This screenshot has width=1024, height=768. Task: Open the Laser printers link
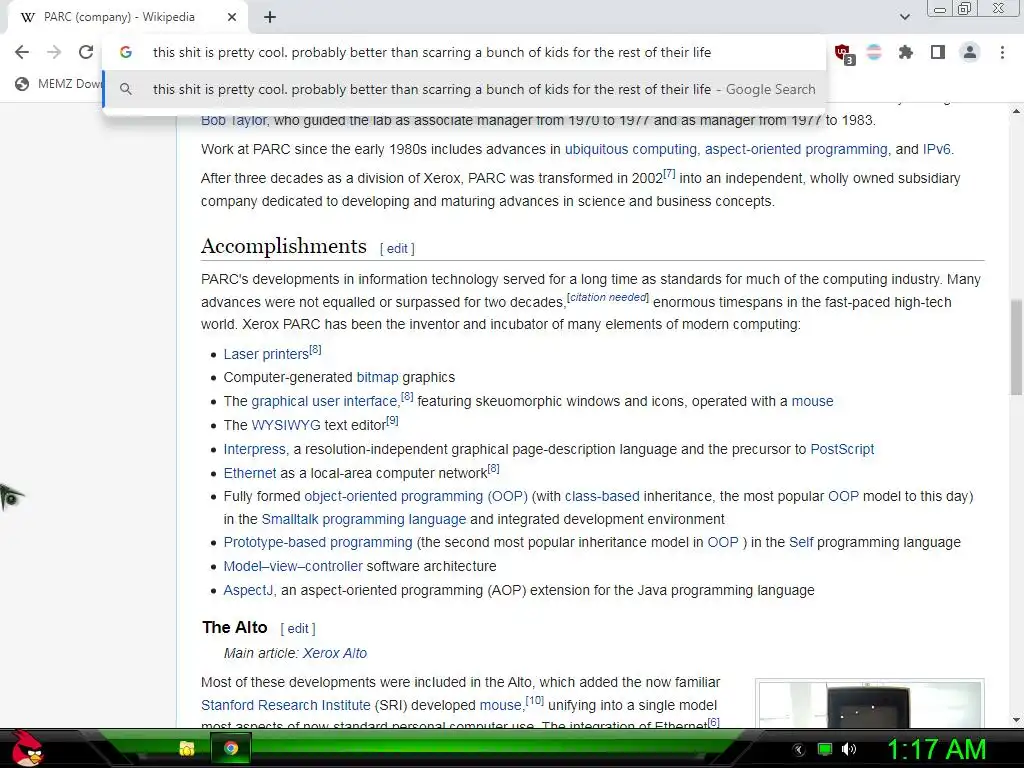[x=266, y=354]
